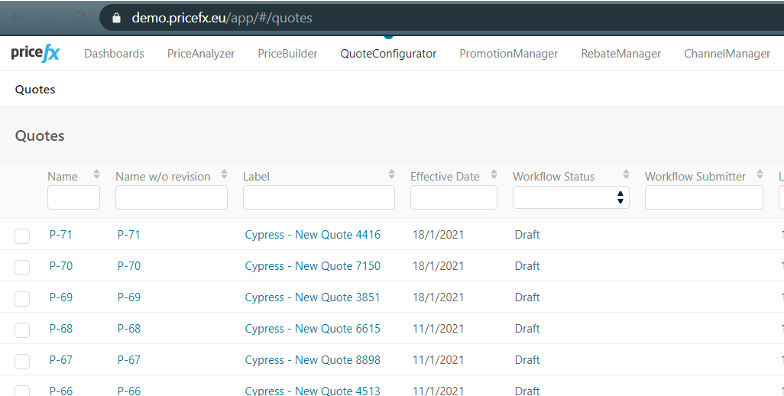This screenshot has width=784, height=396.
Task: Sort by Name column arrows
Action: click(96, 174)
